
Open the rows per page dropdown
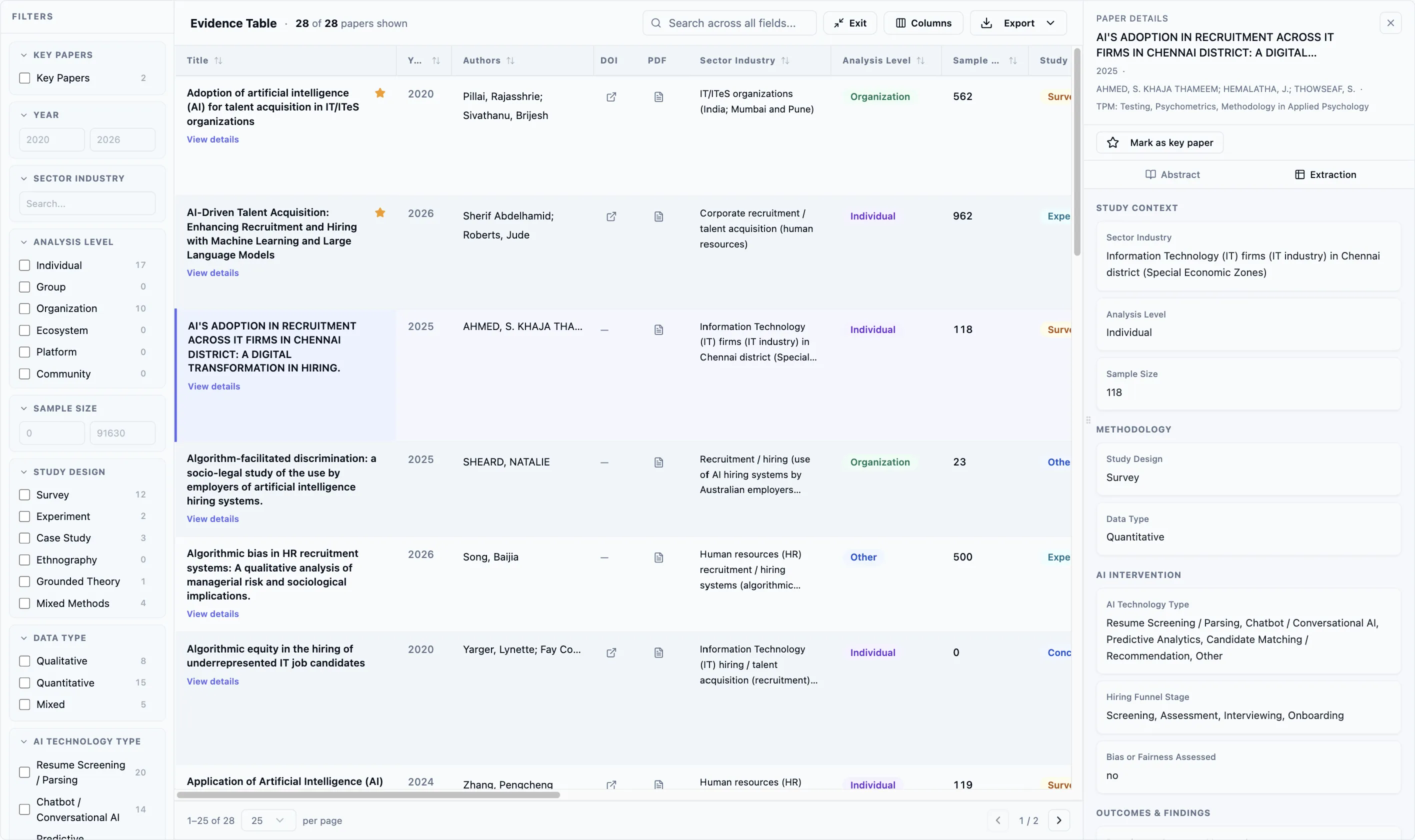coord(268,820)
